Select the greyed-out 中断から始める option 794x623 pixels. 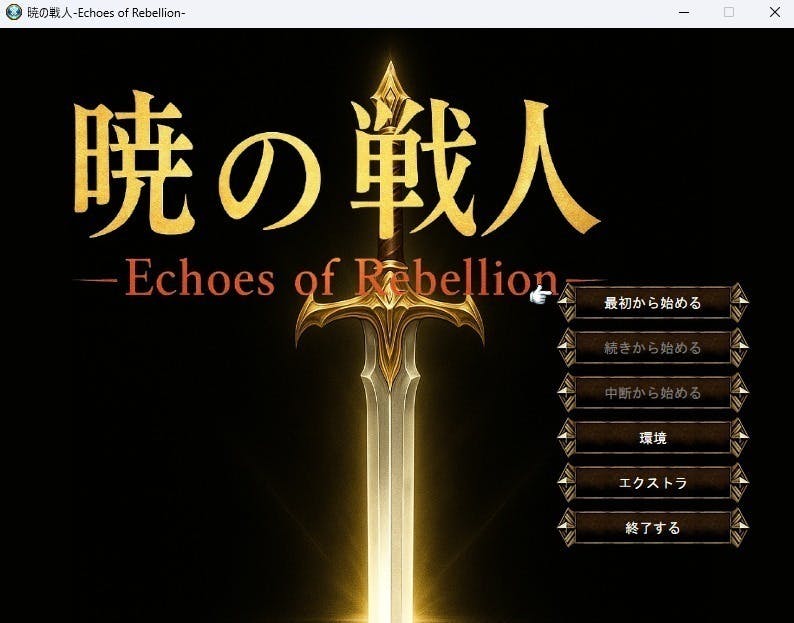click(653, 393)
